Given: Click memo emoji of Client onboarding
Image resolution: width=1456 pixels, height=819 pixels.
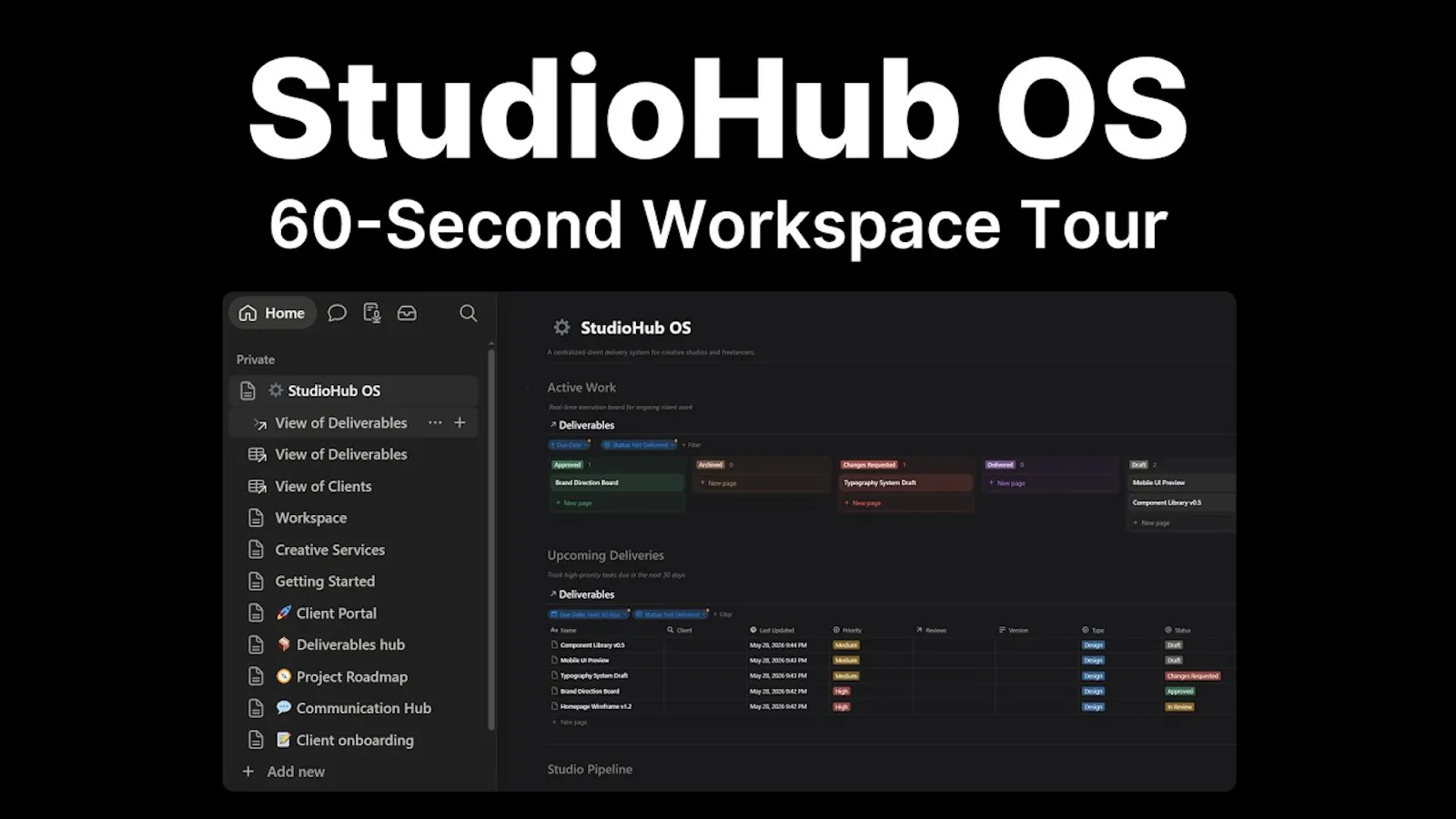Looking at the screenshot, I should (x=284, y=740).
